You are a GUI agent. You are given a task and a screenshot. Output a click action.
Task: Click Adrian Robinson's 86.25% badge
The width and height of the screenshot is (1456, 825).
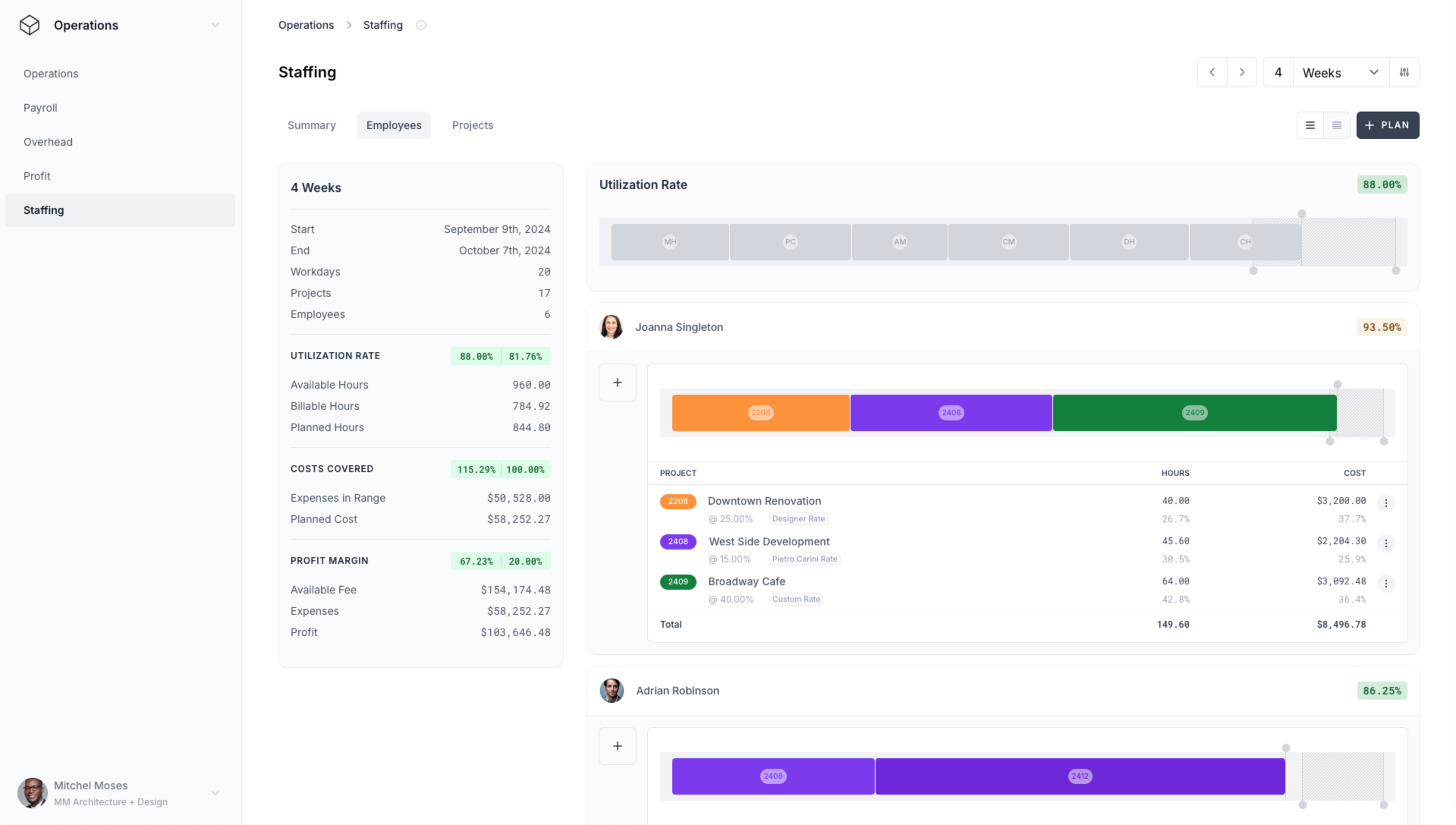tap(1382, 691)
